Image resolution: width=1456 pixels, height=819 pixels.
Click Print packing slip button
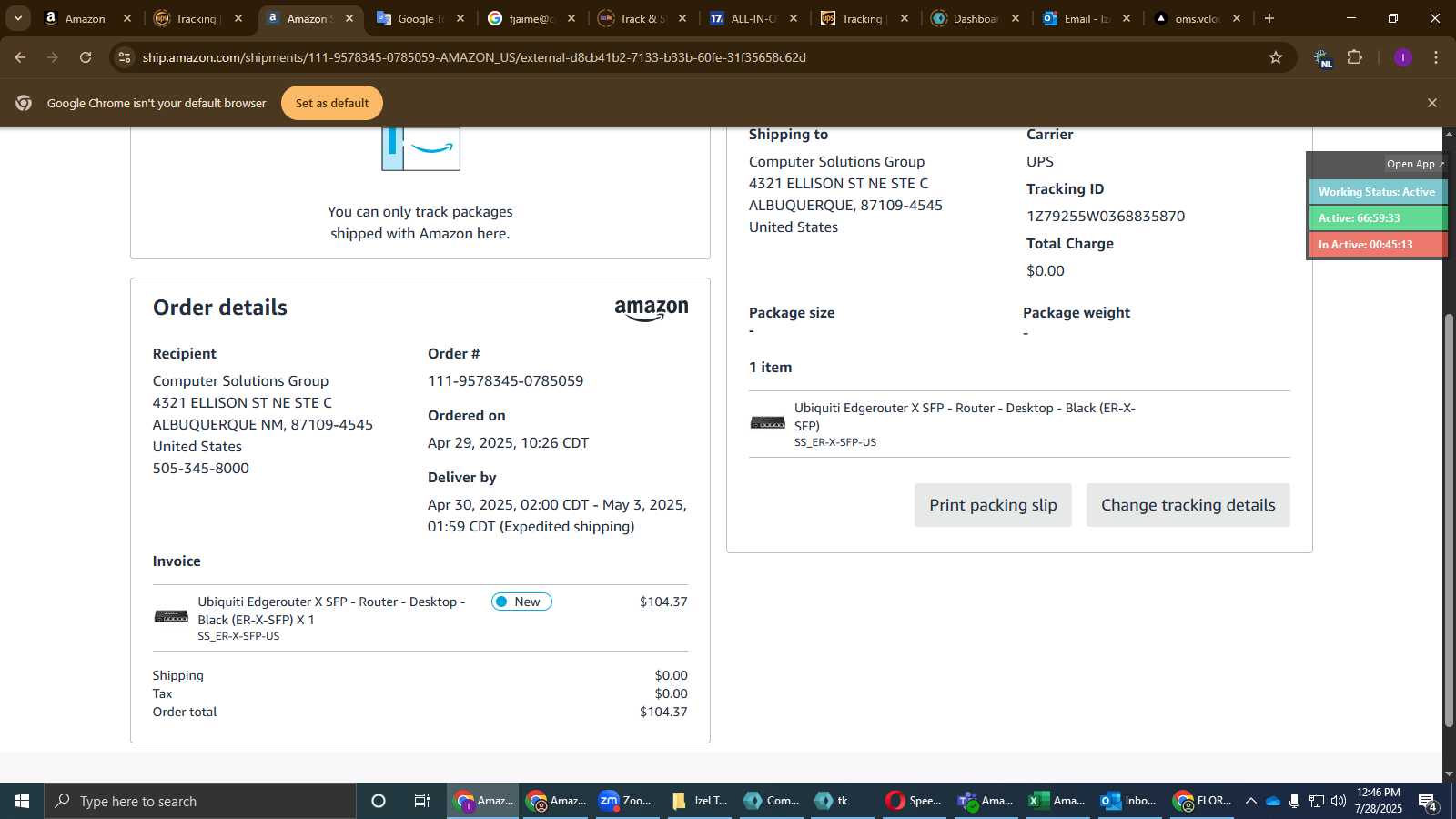[x=993, y=505]
